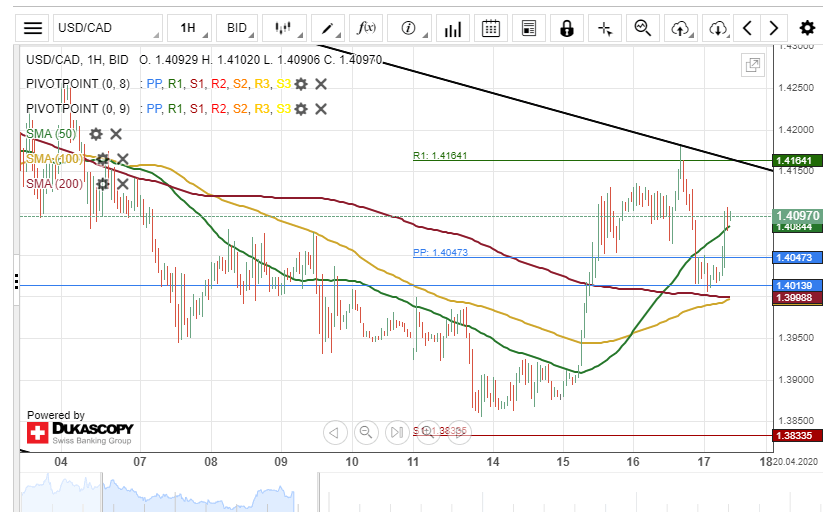The width and height of the screenshot is (832, 520).
Task: Open the hamburger main menu
Action: (33, 28)
